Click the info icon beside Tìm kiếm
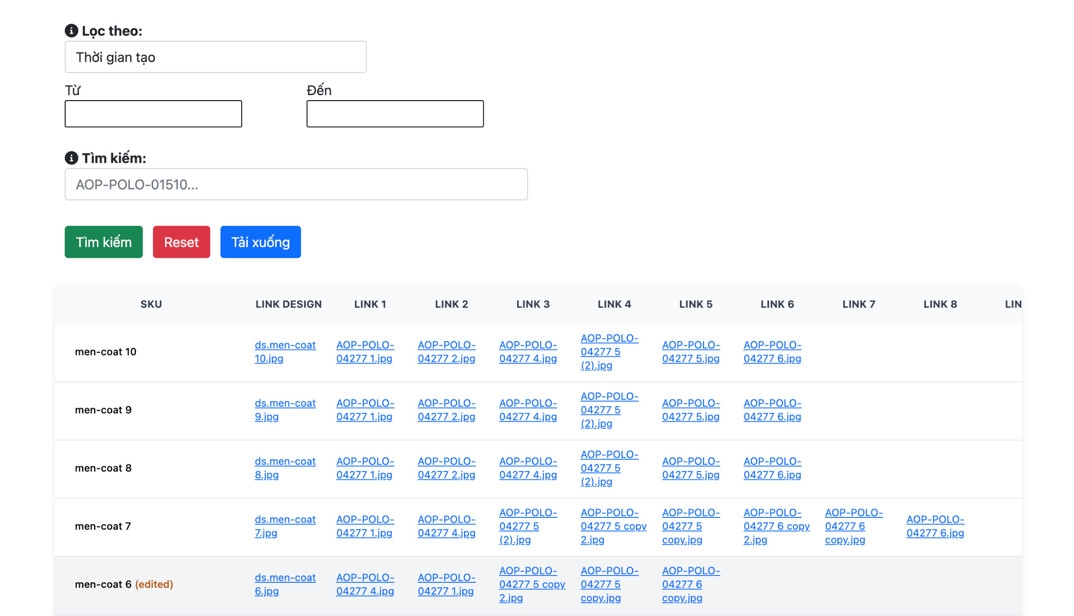Image resolution: width=1074 pixels, height=616 pixels. pos(71,158)
